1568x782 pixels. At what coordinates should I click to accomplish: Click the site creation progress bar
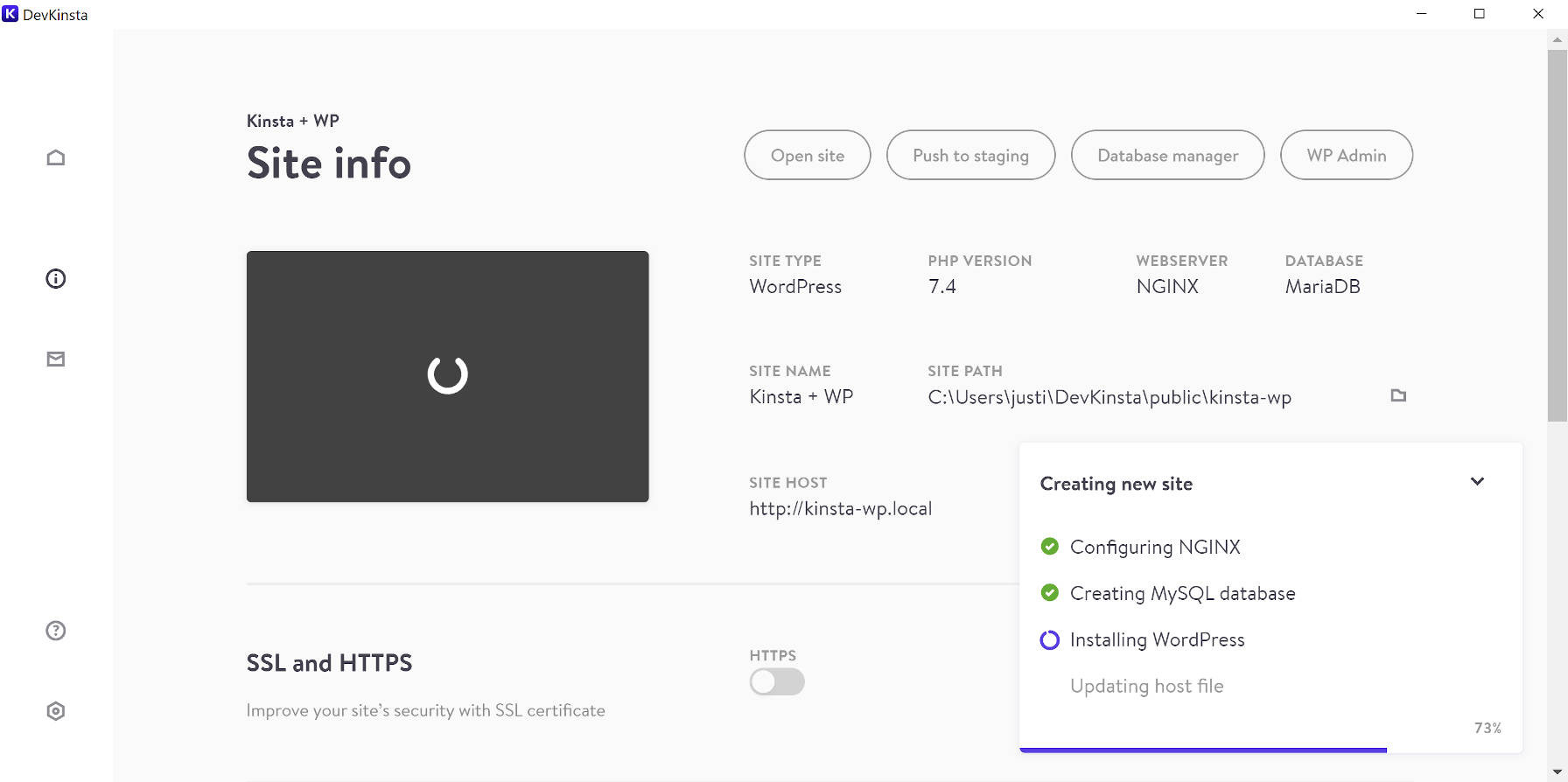pos(1270,750)
